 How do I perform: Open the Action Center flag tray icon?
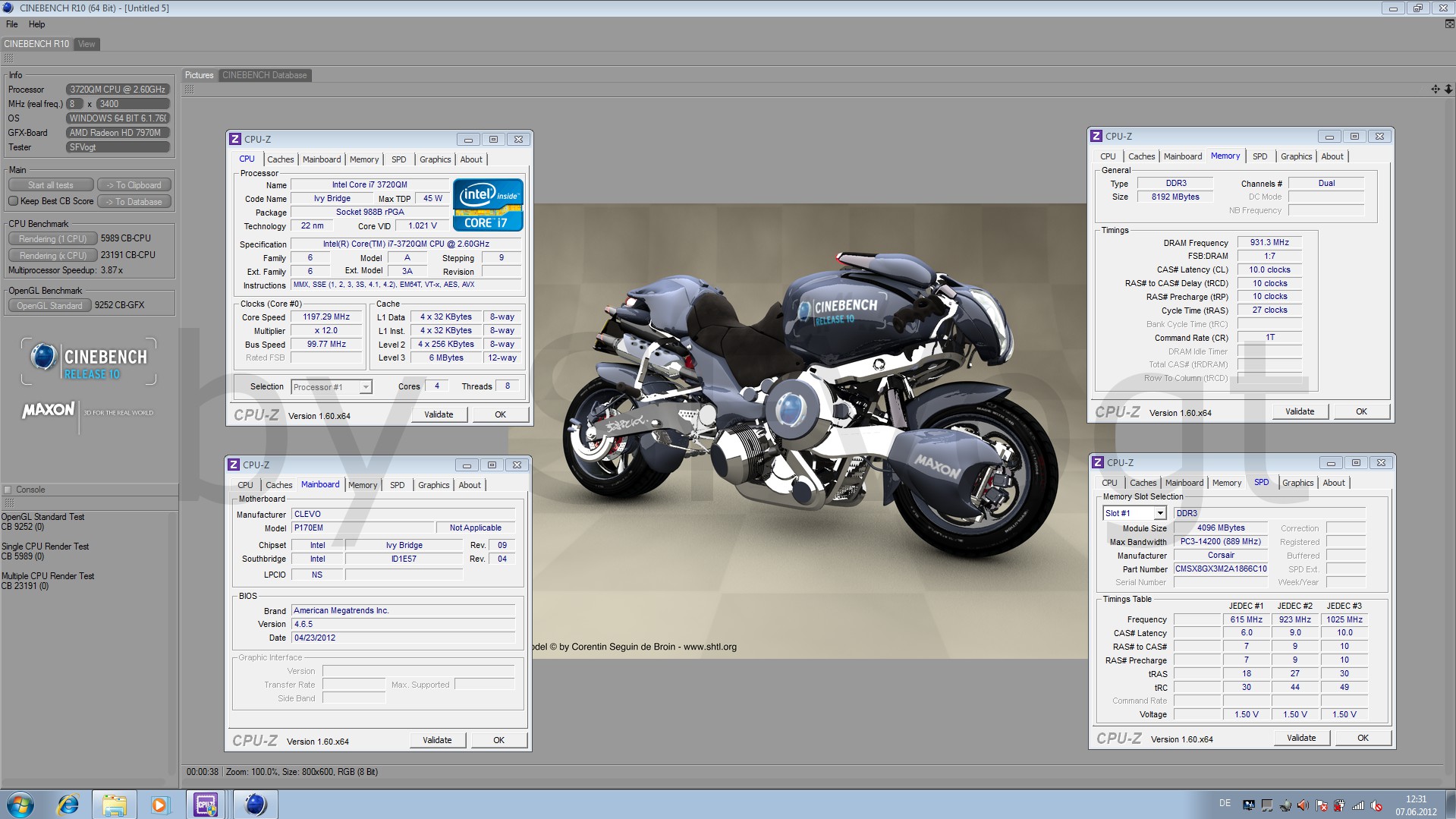click(x=1321, y=805)
